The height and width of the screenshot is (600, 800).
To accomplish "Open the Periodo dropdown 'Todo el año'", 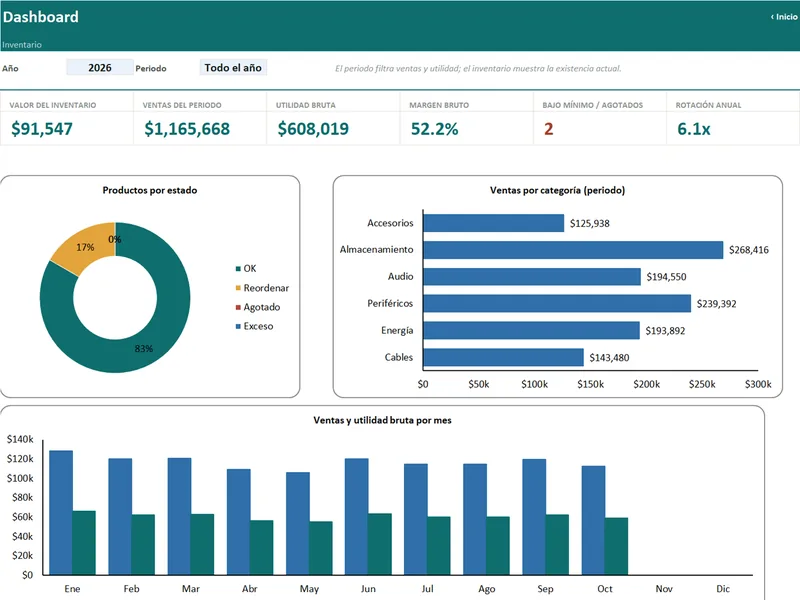I will click(x=233, y=68).
